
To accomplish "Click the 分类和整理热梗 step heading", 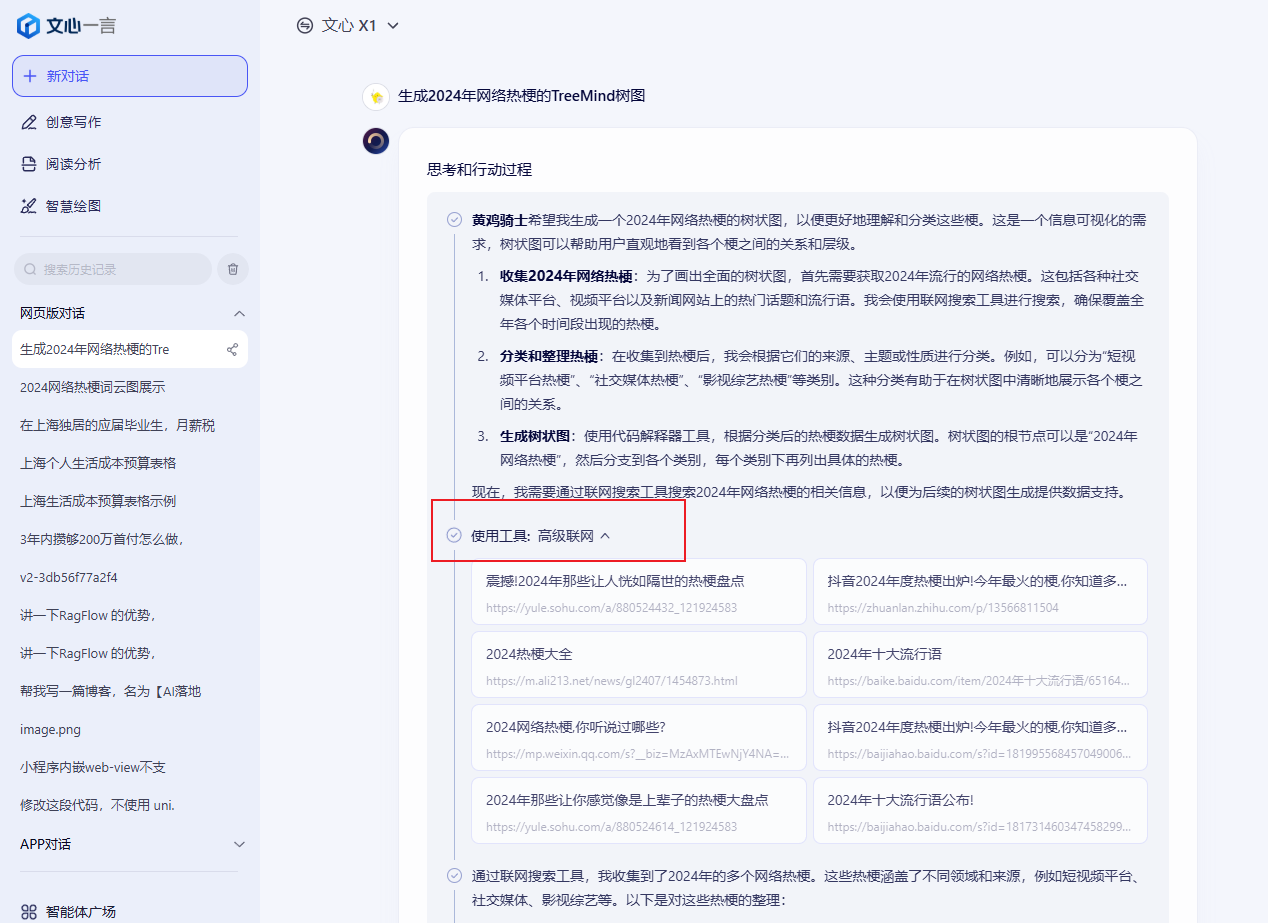I will (x=549, y=356).
